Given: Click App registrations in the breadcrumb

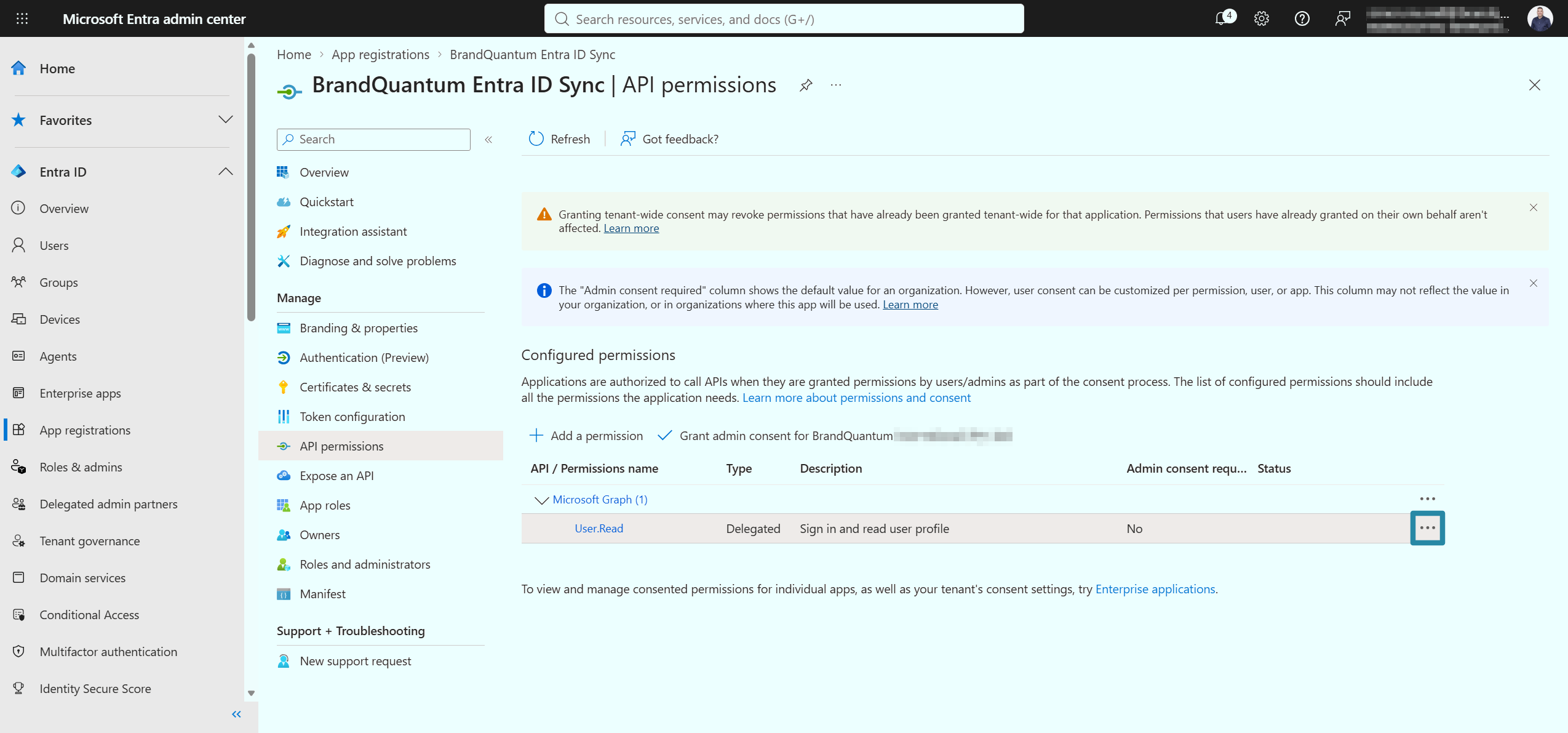Looking at the screenshot, I should pyautogui.click(x=380, y=55).
